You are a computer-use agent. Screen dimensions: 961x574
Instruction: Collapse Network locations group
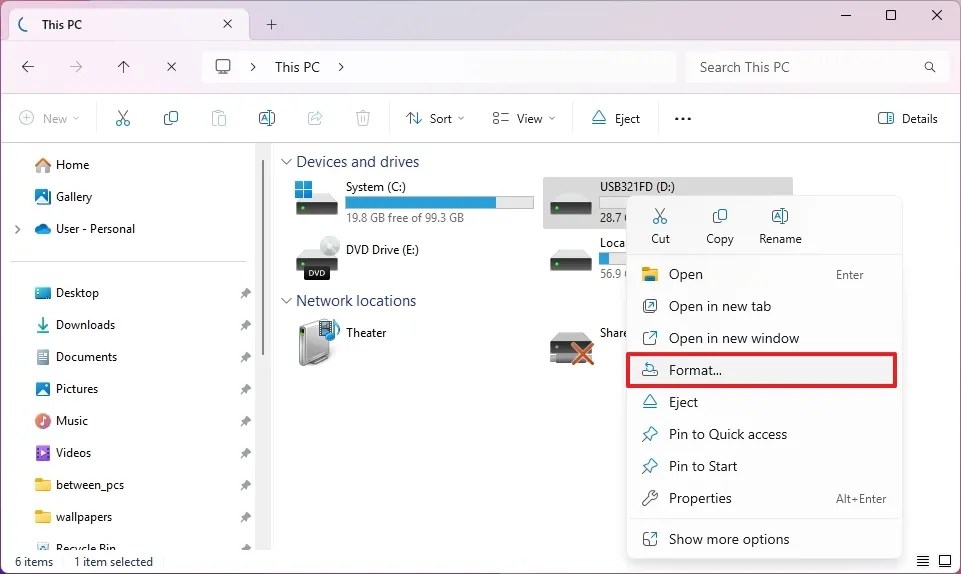click(286, 301)
